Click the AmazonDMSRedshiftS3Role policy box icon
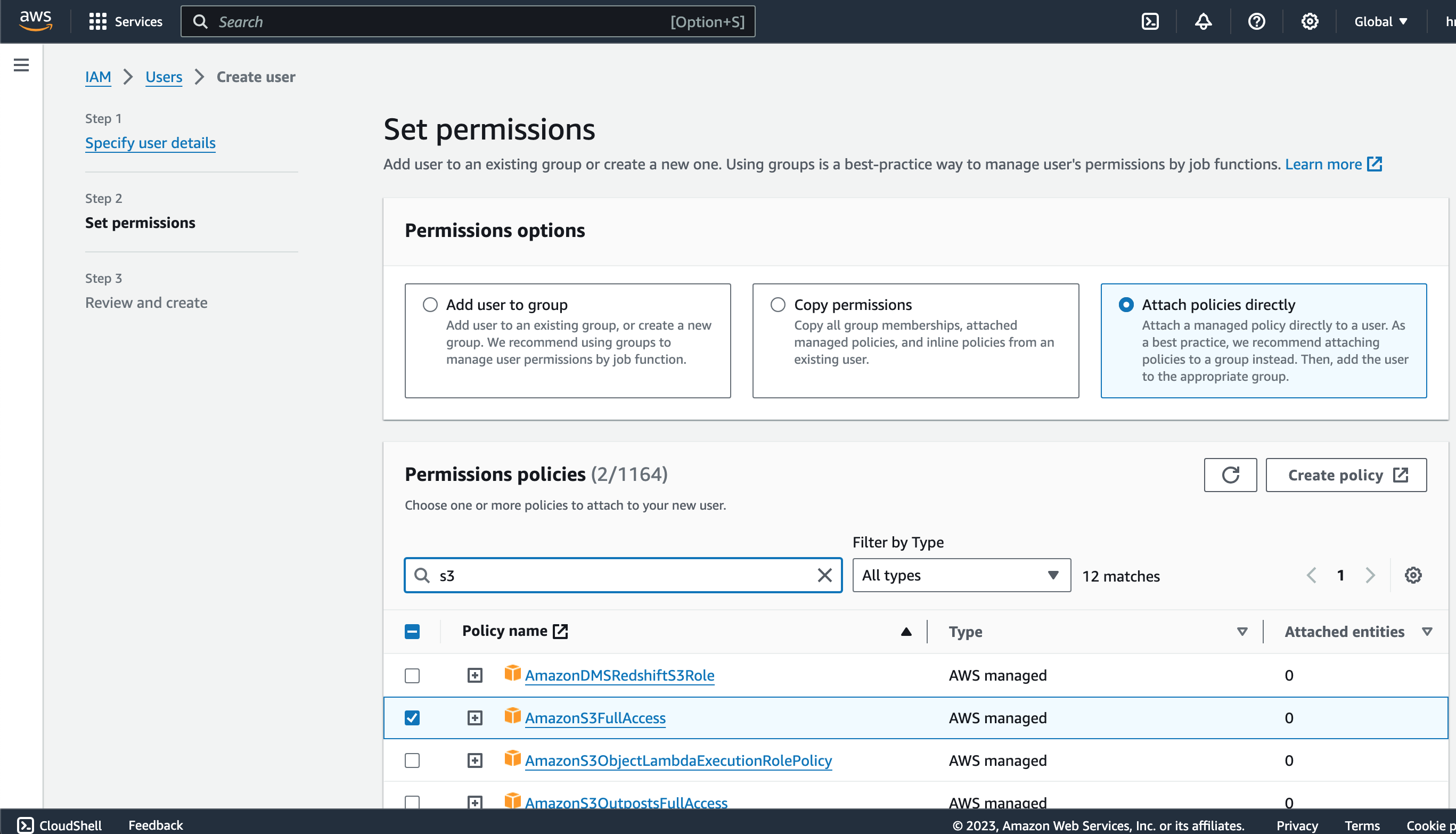1456x834 pixels. [513, 673]
